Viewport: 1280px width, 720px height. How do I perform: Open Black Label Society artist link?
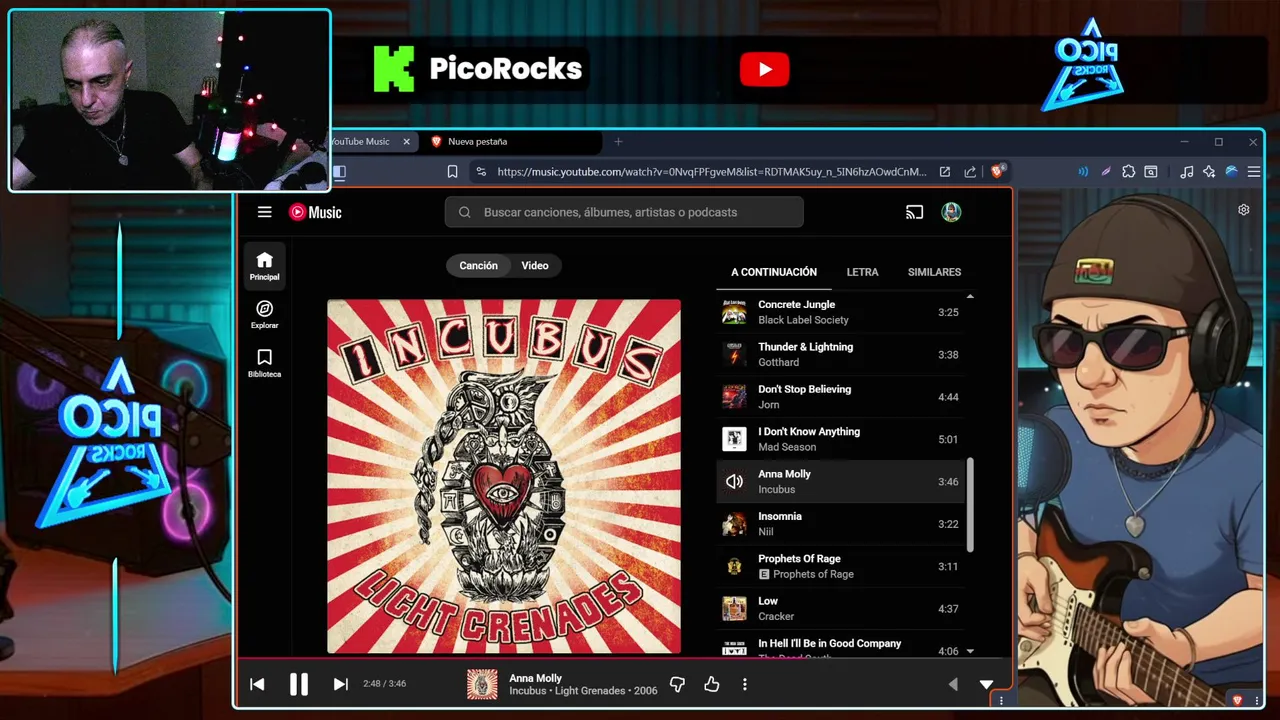coord(803,320)
